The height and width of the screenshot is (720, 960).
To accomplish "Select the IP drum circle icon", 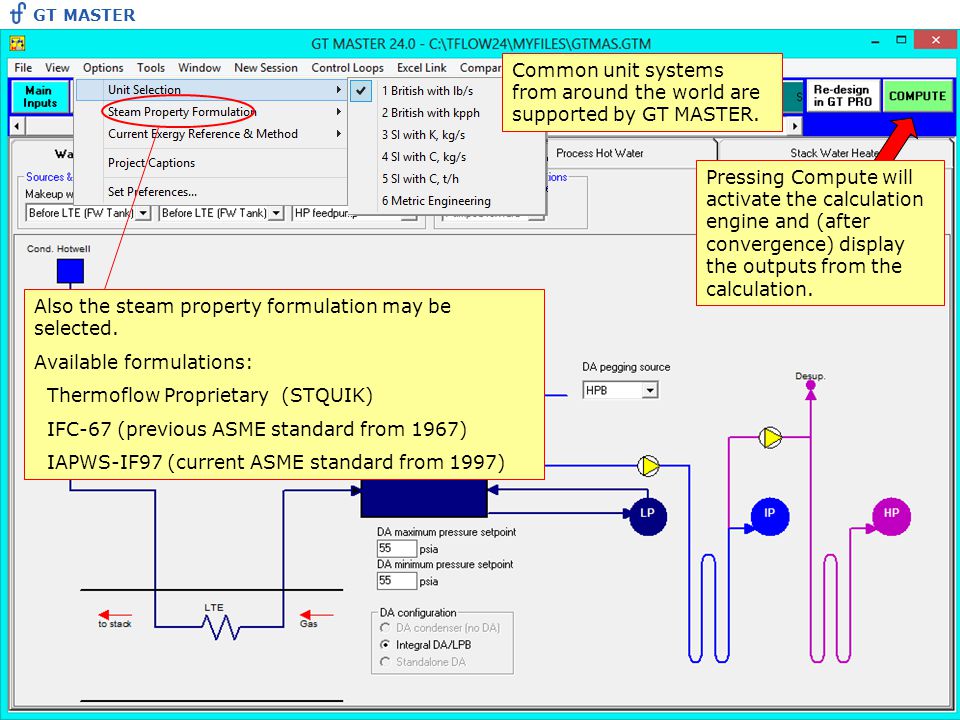I will [x=770, y=515].
